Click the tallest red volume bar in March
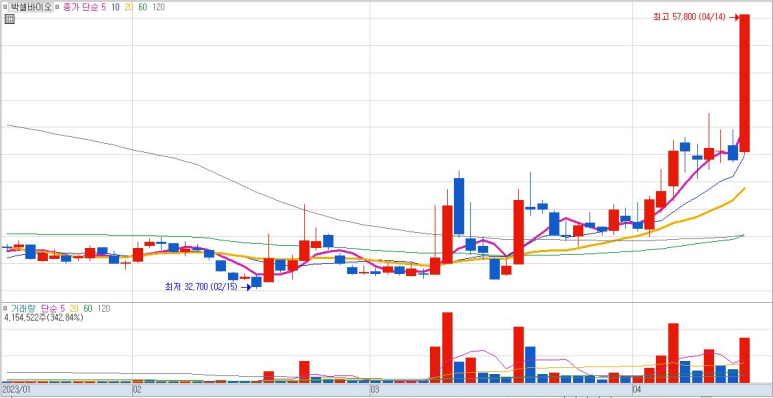This screenshot has width=773, height=398. [x=447, y=347]
